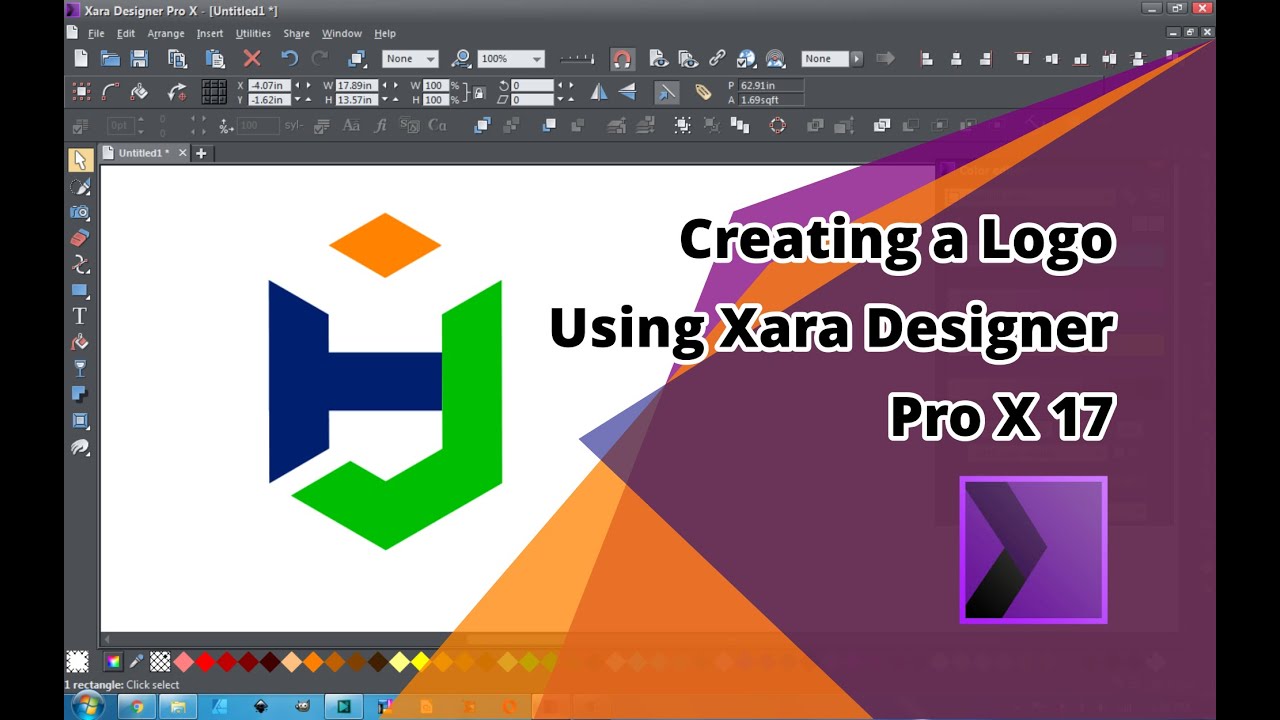Expand the None live effects dropdown arrow
1280x720 pixels.
tap(857, 59)
